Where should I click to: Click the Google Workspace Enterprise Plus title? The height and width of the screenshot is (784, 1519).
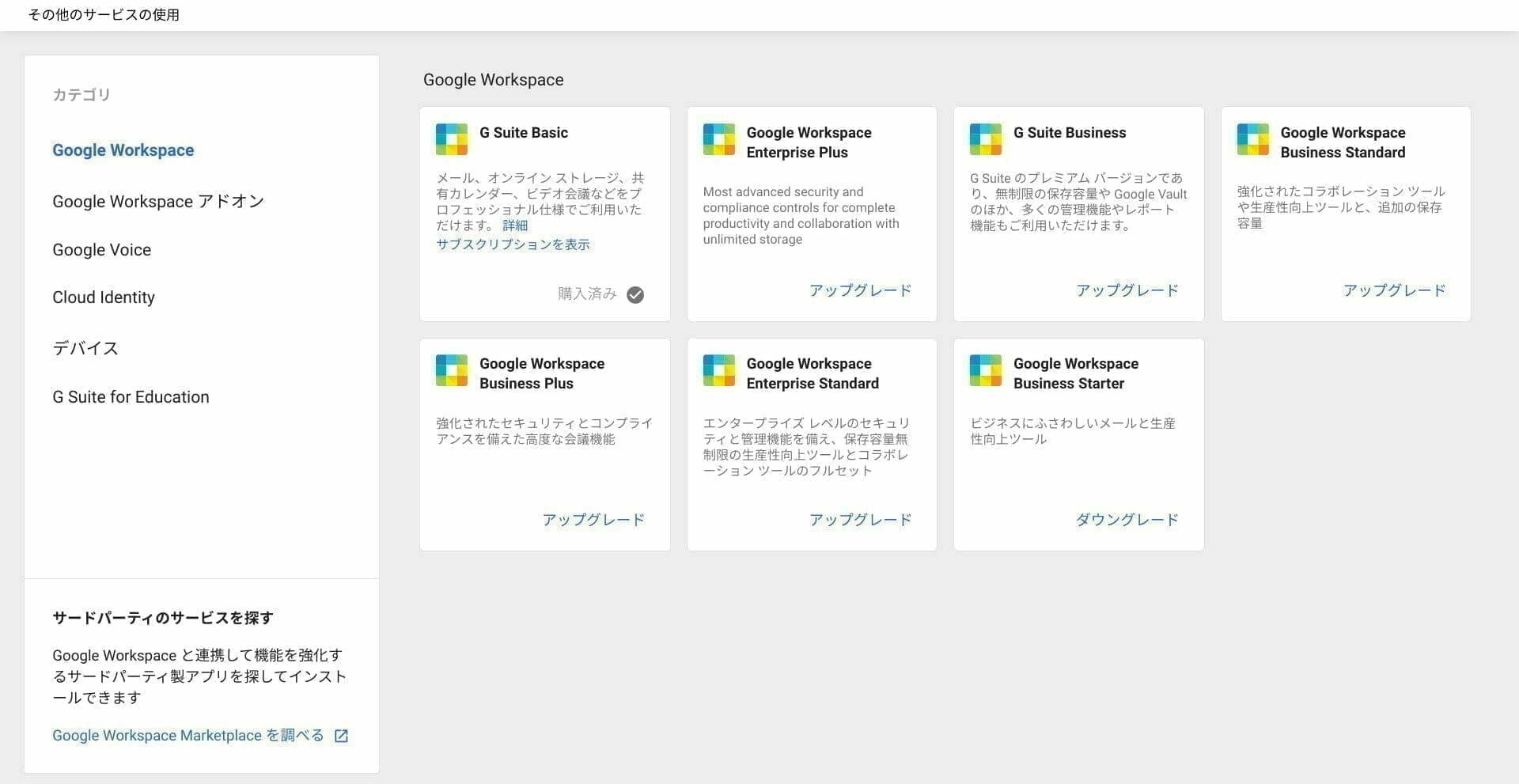(809, 142)
